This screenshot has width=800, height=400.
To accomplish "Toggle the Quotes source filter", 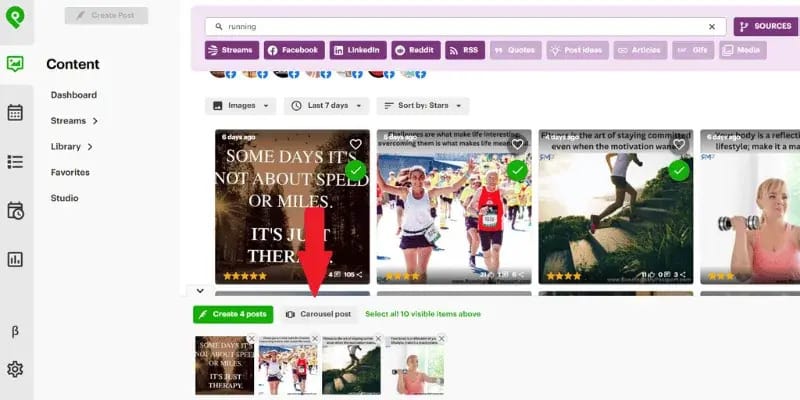I will (x=515, y=50).
